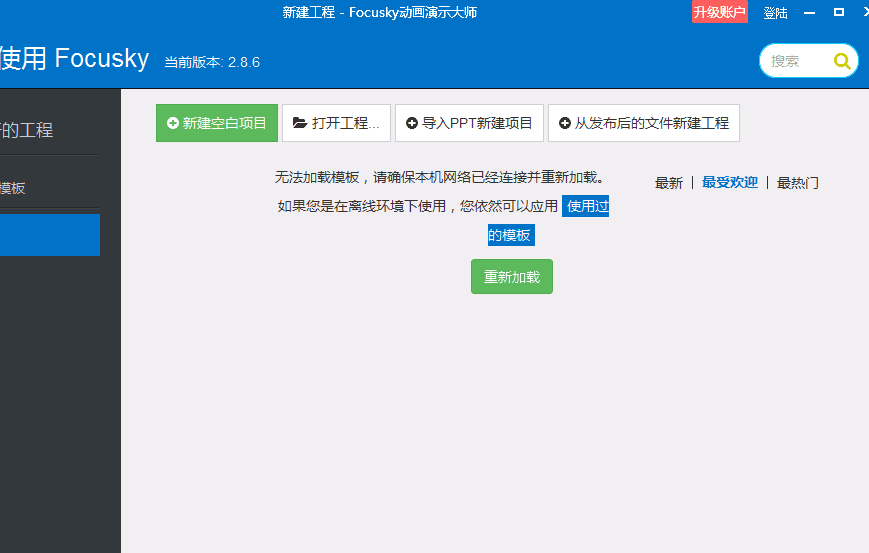Image resolution: width=869 pixels, height=553 pixels.
Task: Click the 升级账户 upgrade button
Action: click(x=719, y=12)
